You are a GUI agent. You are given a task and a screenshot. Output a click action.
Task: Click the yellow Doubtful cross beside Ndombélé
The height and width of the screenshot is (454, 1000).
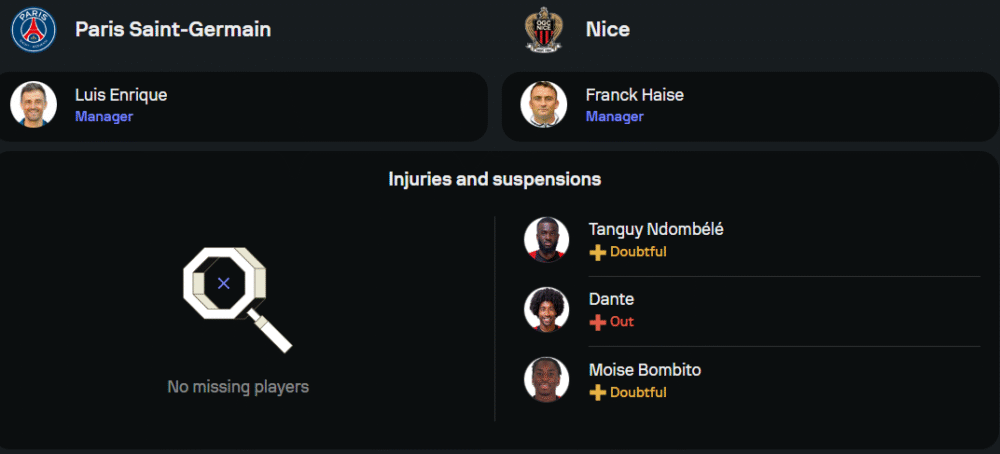[598, 252]
